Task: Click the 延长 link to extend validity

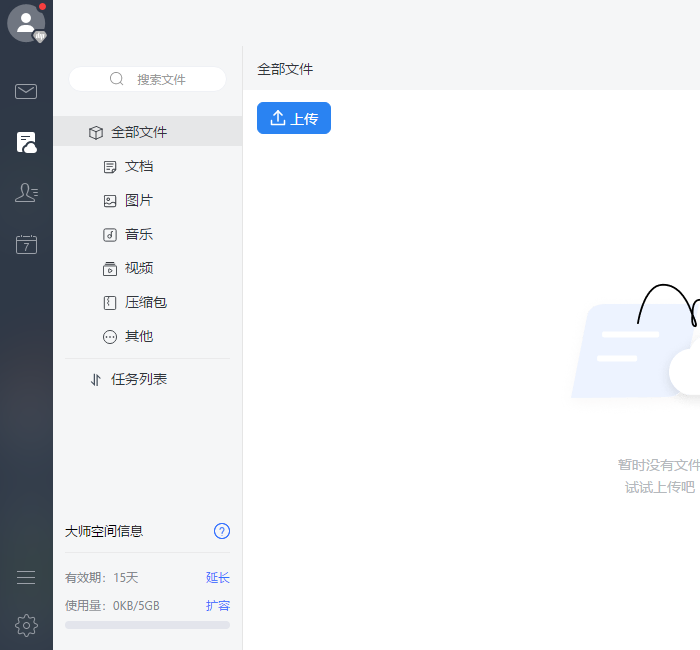Action: (217, 578)
